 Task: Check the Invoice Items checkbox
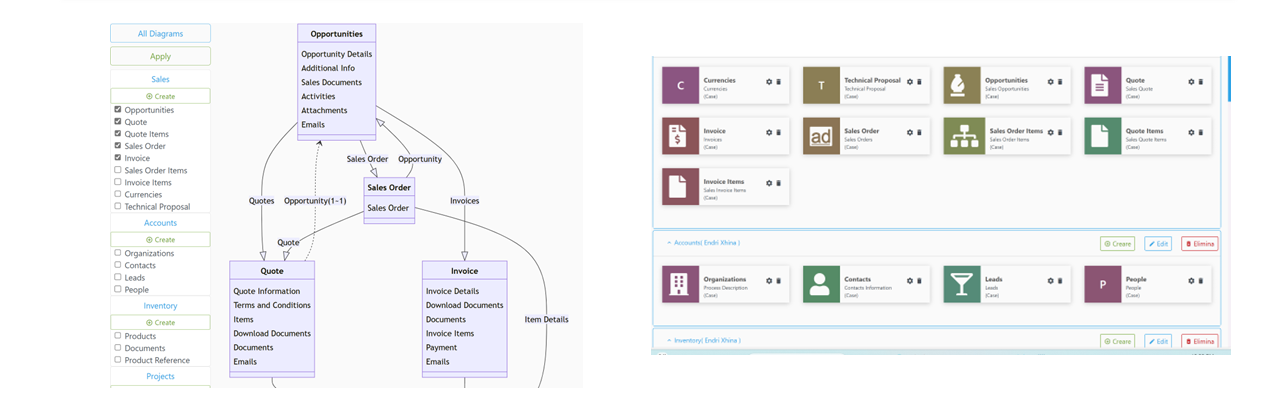click(118, 182)
